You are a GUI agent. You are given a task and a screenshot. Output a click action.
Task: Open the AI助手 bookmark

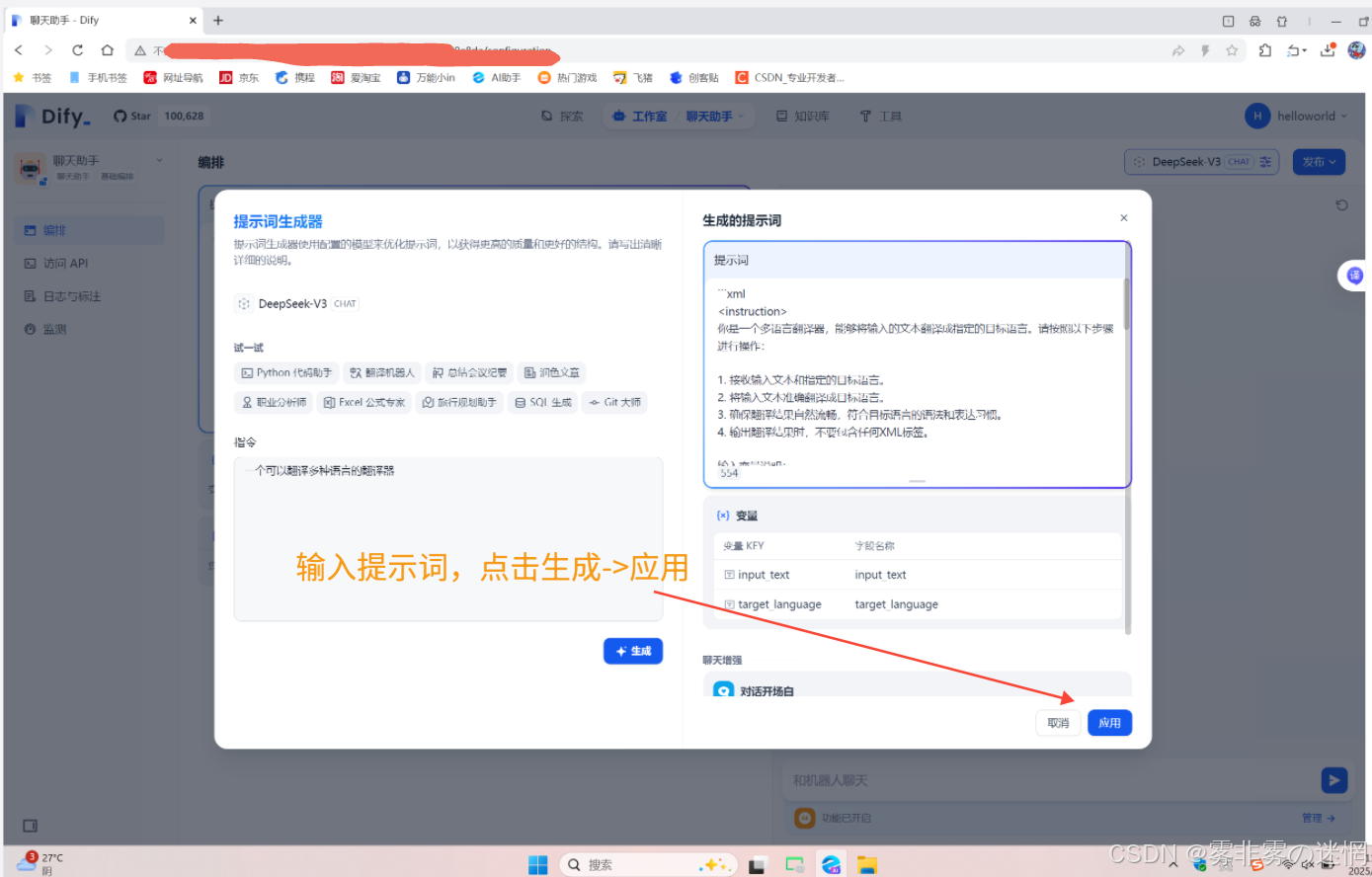[496, 77]
